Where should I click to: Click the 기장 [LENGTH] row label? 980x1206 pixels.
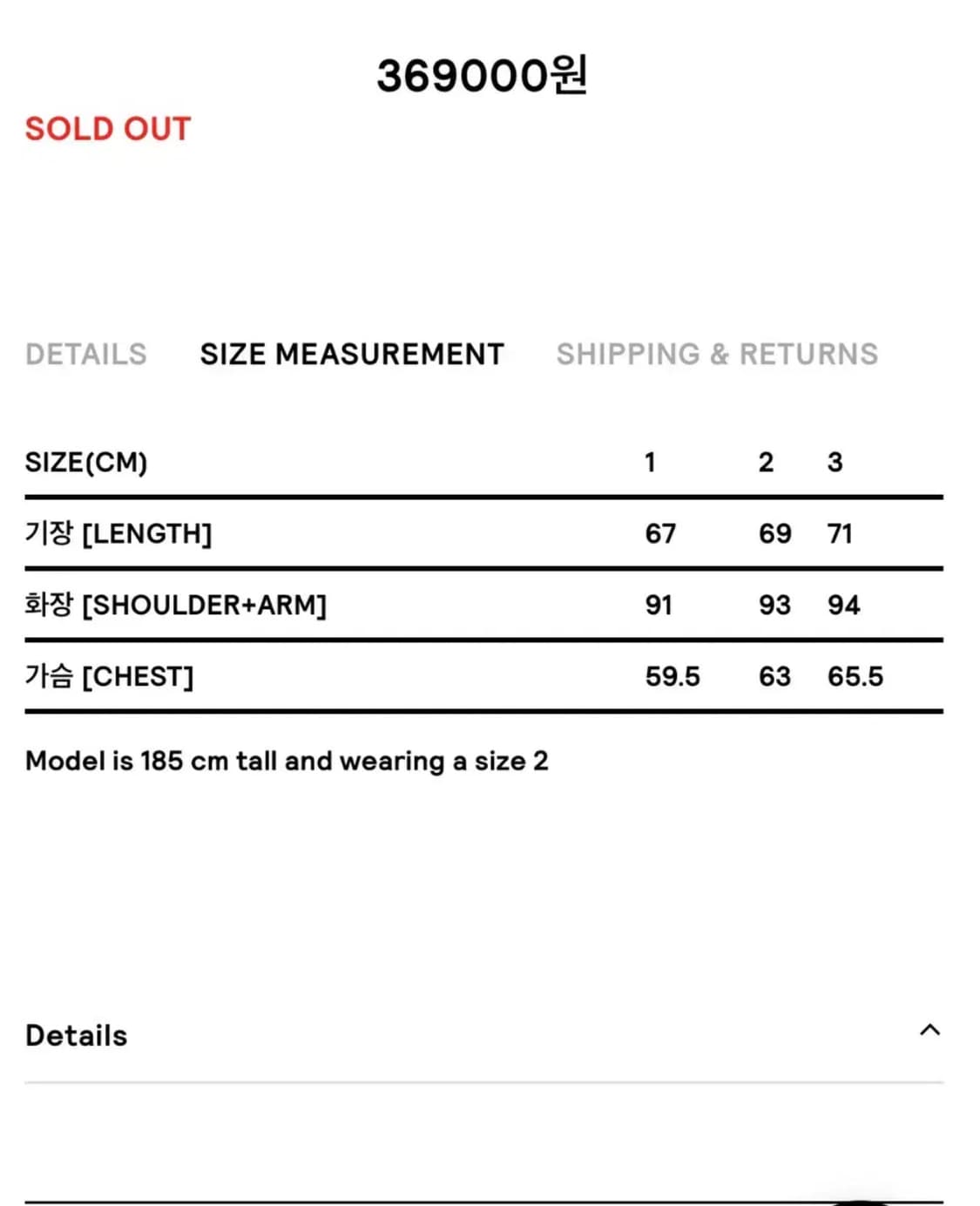[118, 533]
